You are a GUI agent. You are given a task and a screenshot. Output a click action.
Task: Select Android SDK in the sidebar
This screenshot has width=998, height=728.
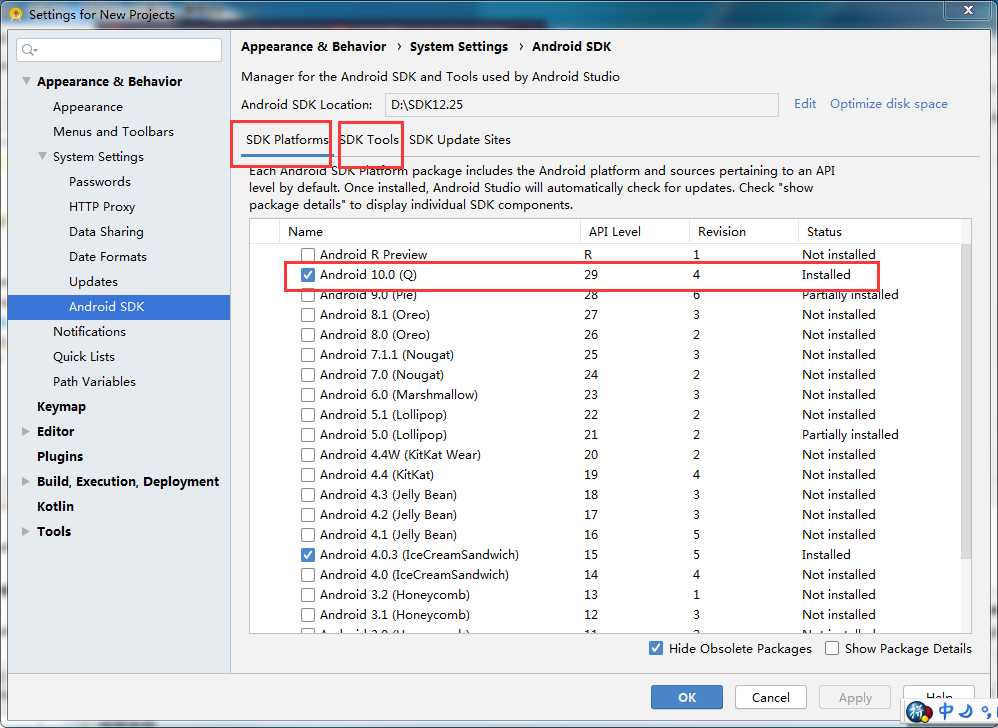click(x=119, y=307)
